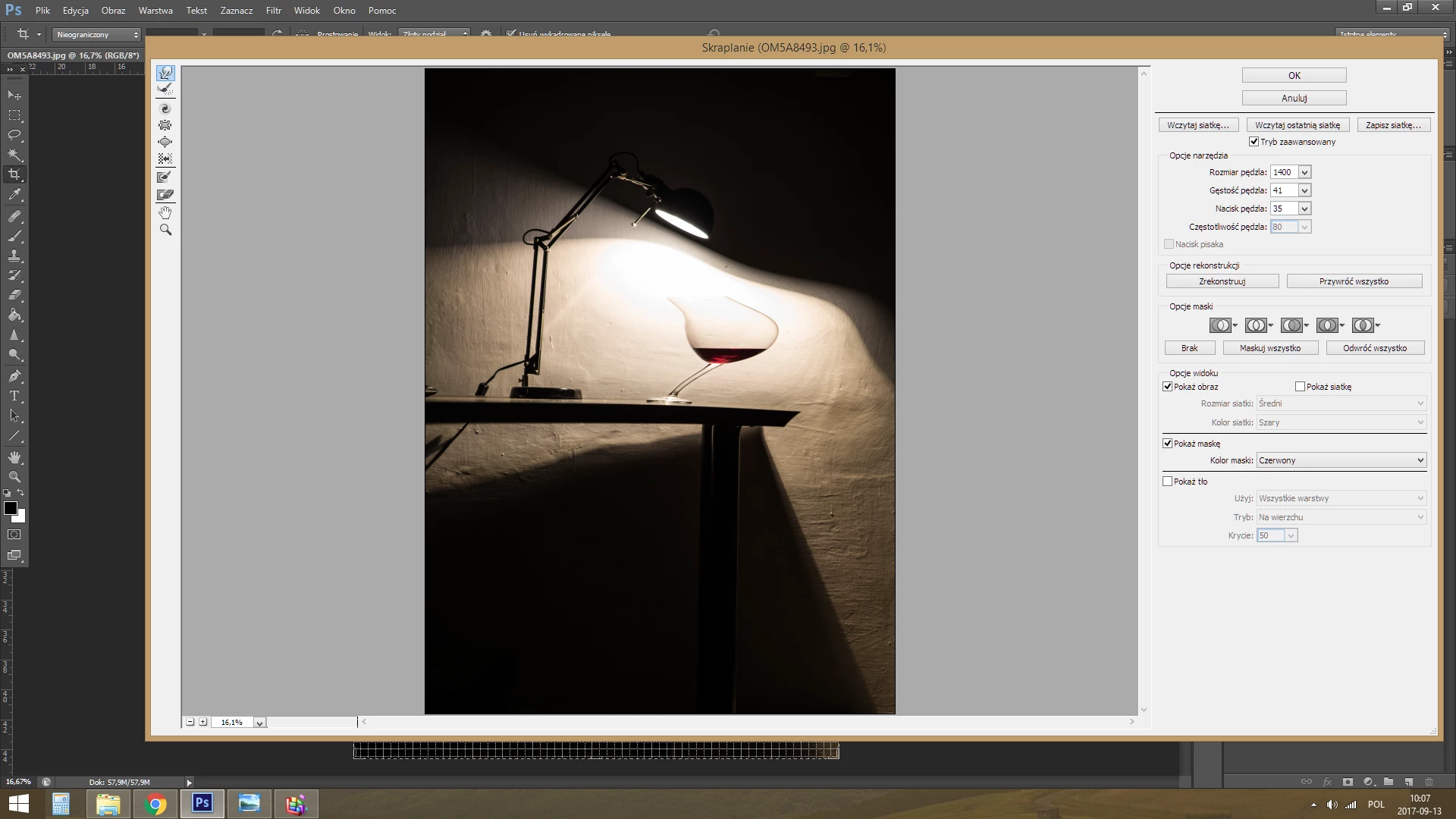The height and width of the screenshot is (819, 1456).
Task: Select the Reconstruct tool in Liquify
Action: (x=165, y=89)
